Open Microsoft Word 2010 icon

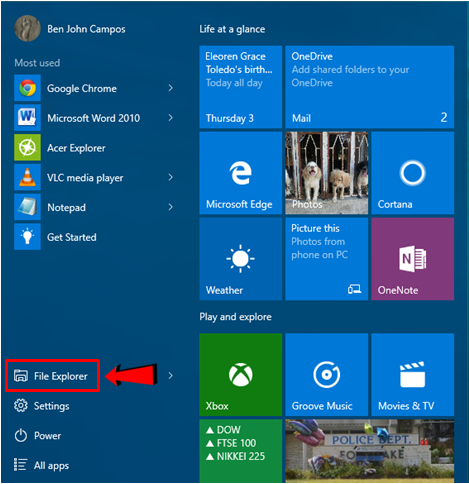[x=27, y=118]
